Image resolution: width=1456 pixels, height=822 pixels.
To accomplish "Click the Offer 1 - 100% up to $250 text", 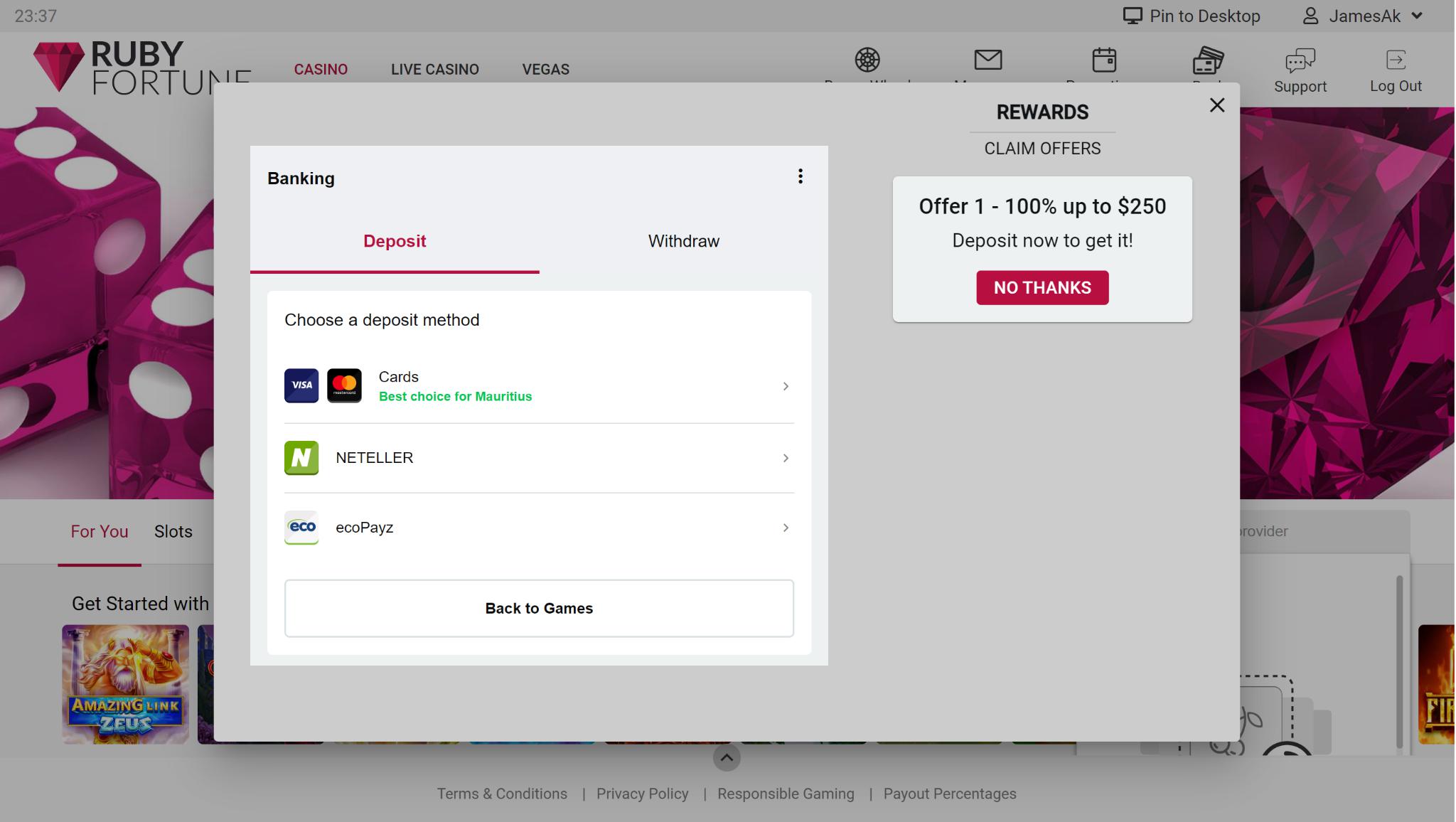I will (1042, 206).
